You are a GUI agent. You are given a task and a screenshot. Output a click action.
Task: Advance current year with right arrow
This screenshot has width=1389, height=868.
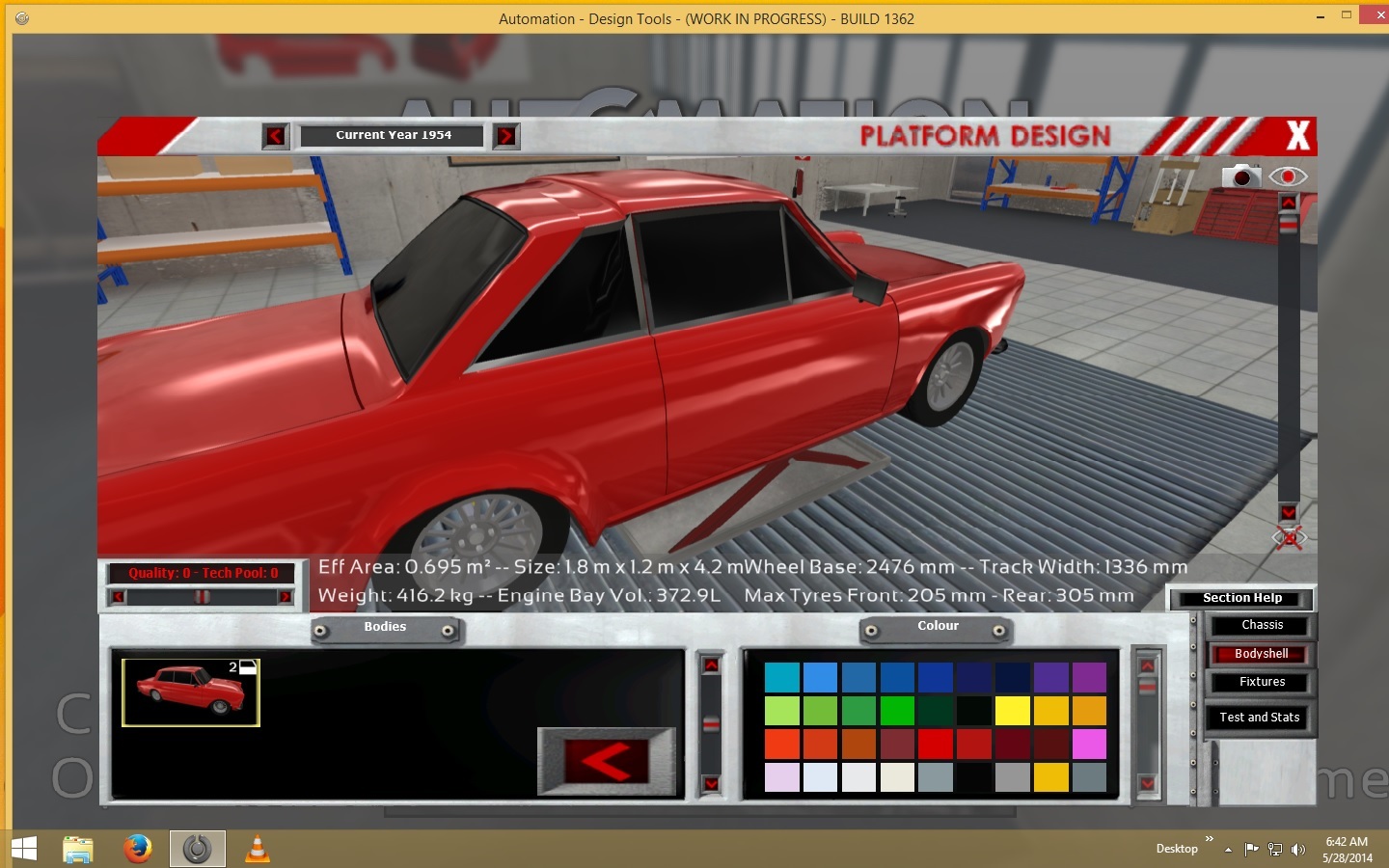click(x=506, y=136)
